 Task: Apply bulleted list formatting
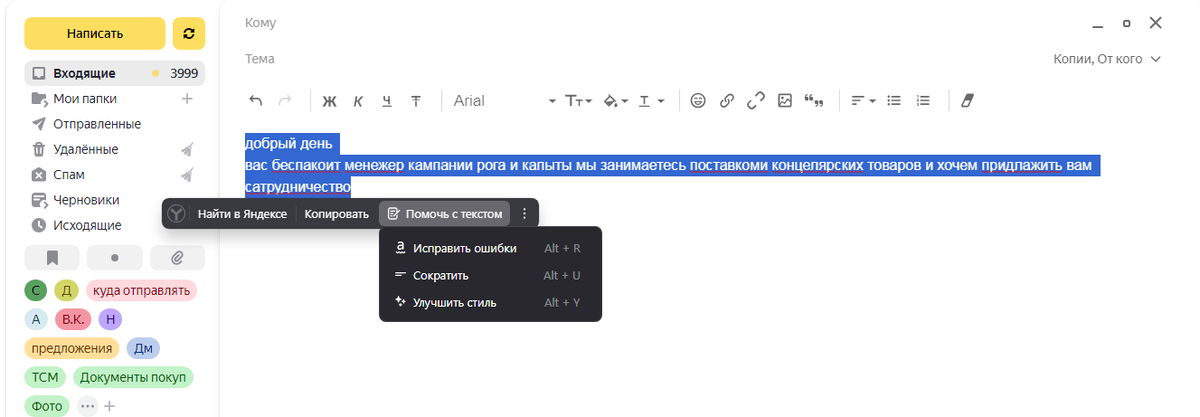coord(895,100)
